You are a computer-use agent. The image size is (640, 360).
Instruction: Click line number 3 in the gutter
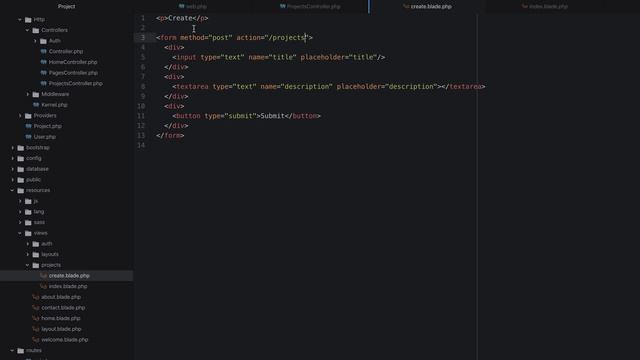point(142,38)
